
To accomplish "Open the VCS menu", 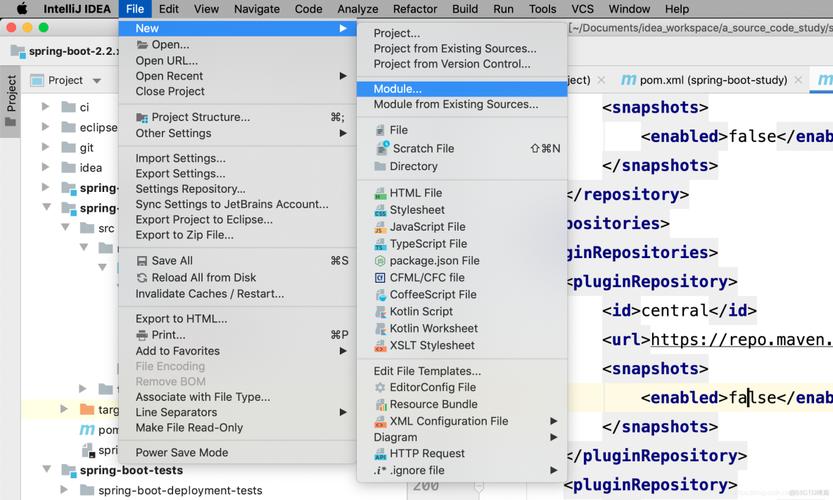I will coord(582,9).
